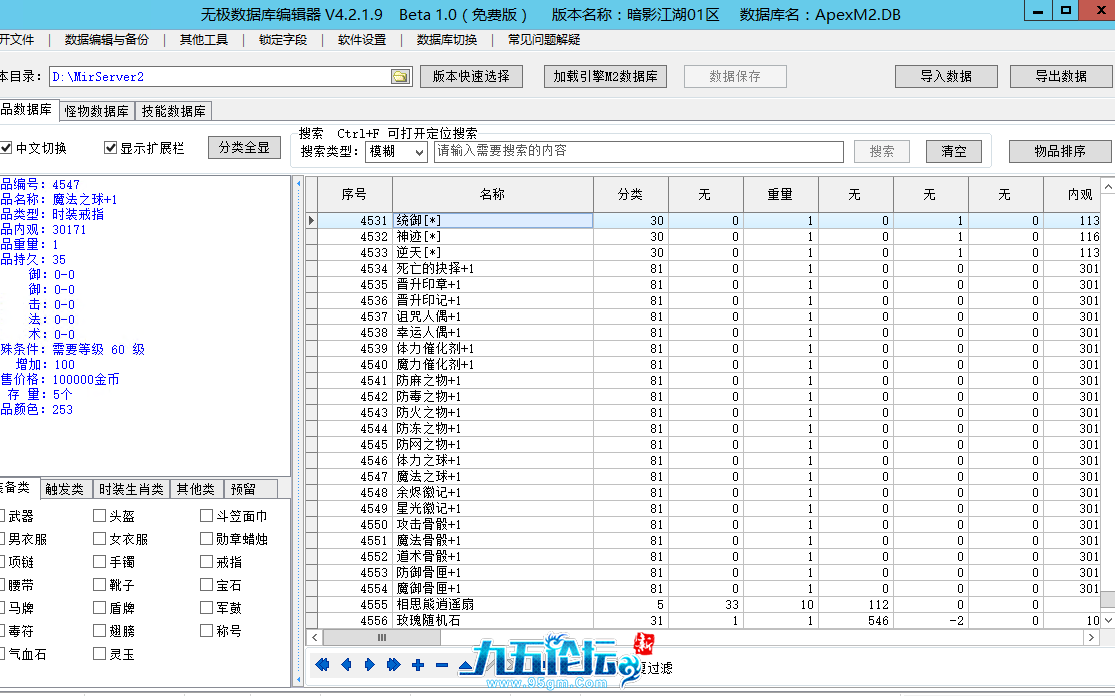
Task: Go to the next record arrow
Action: click(x=370, y=665)
